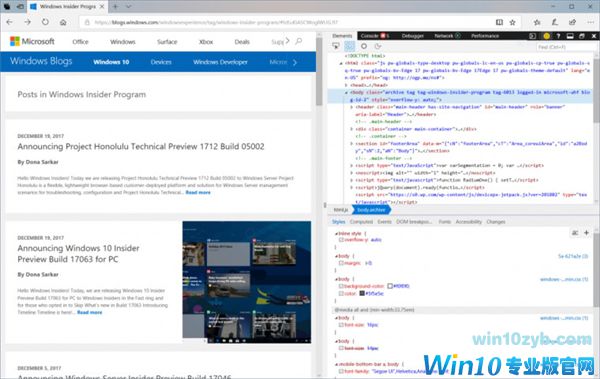Click the Styles pseudo-states a: button
Screen dimensions: 600x379
coord(575,233)
